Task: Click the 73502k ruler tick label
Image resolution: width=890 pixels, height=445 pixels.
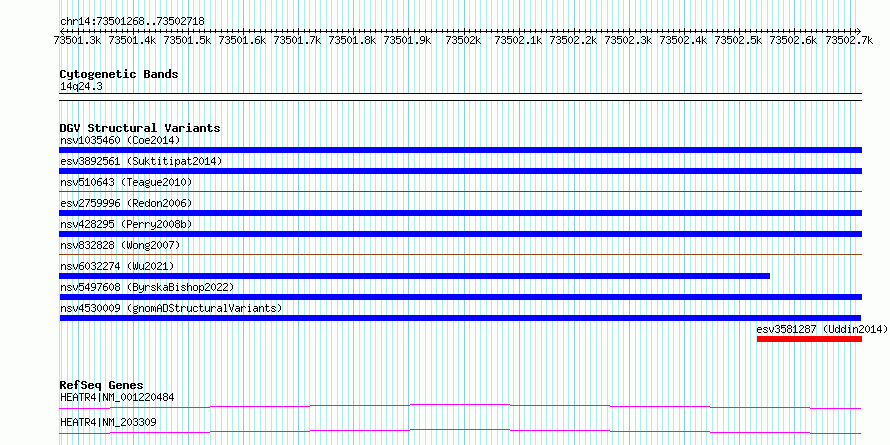Action: [x=463, y=40]
